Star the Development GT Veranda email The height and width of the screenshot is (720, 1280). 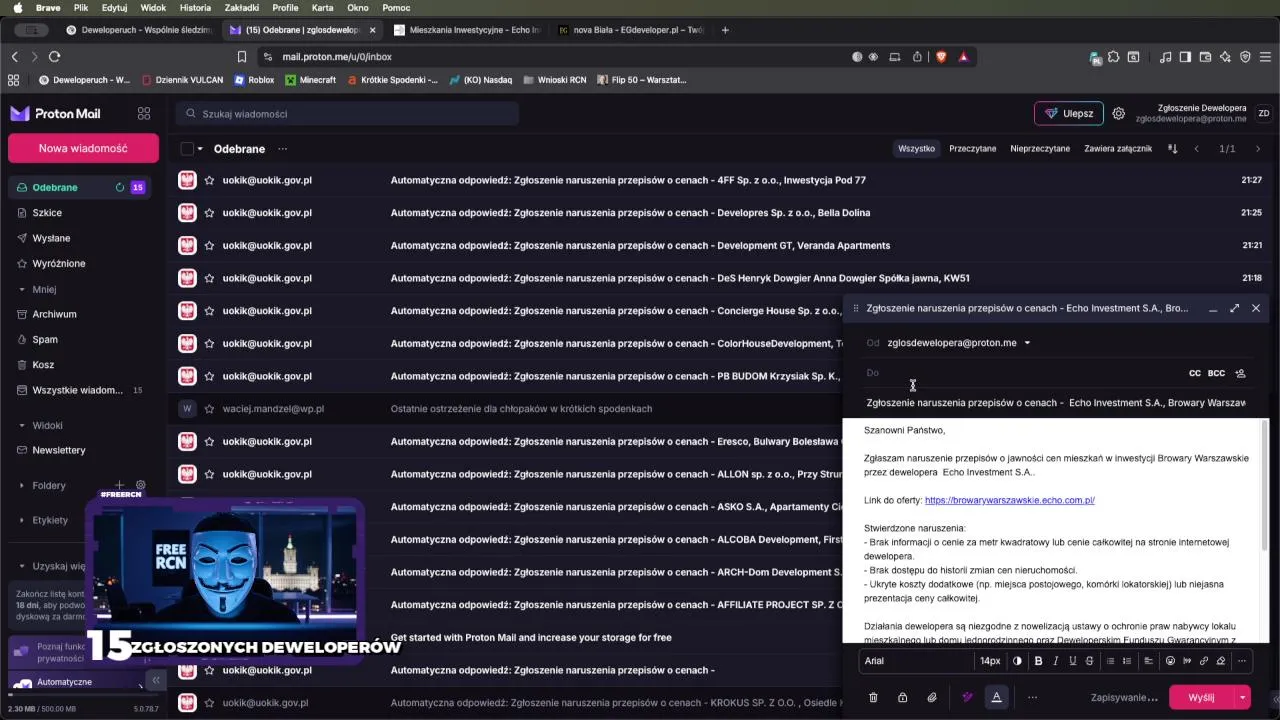pos(209,245)
